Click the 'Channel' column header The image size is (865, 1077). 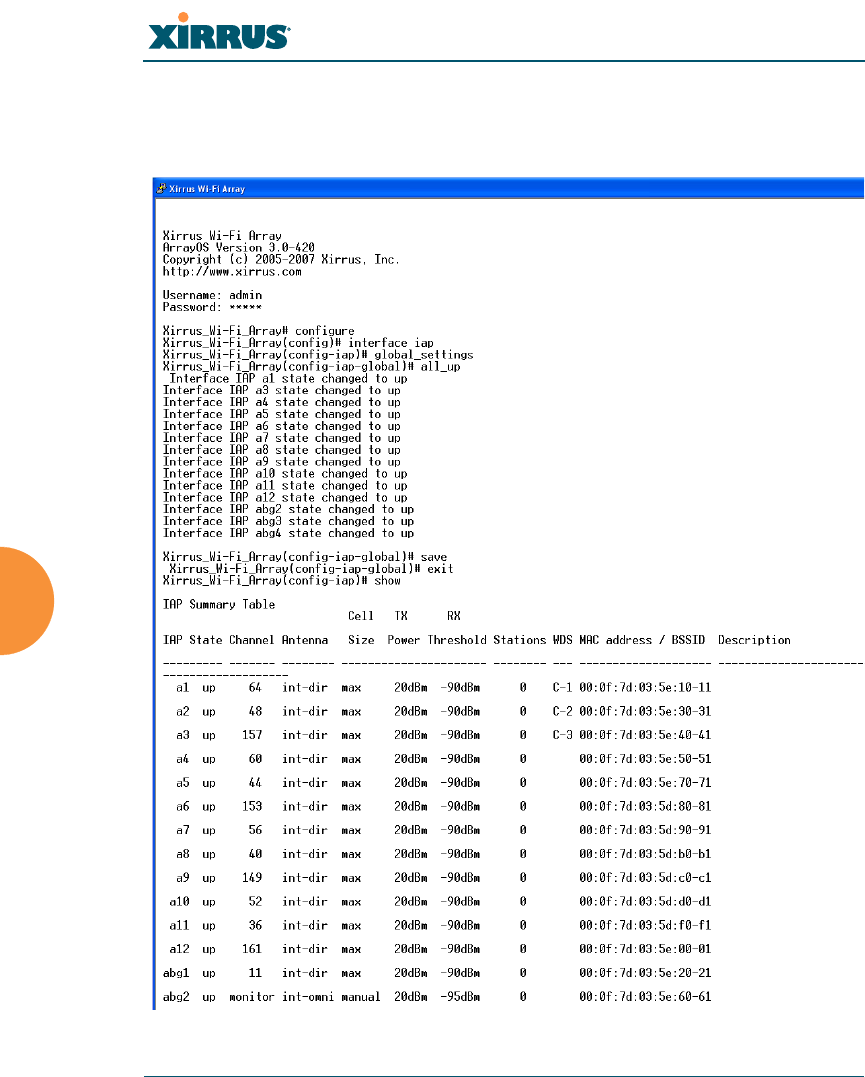click(x=251, y=640)
